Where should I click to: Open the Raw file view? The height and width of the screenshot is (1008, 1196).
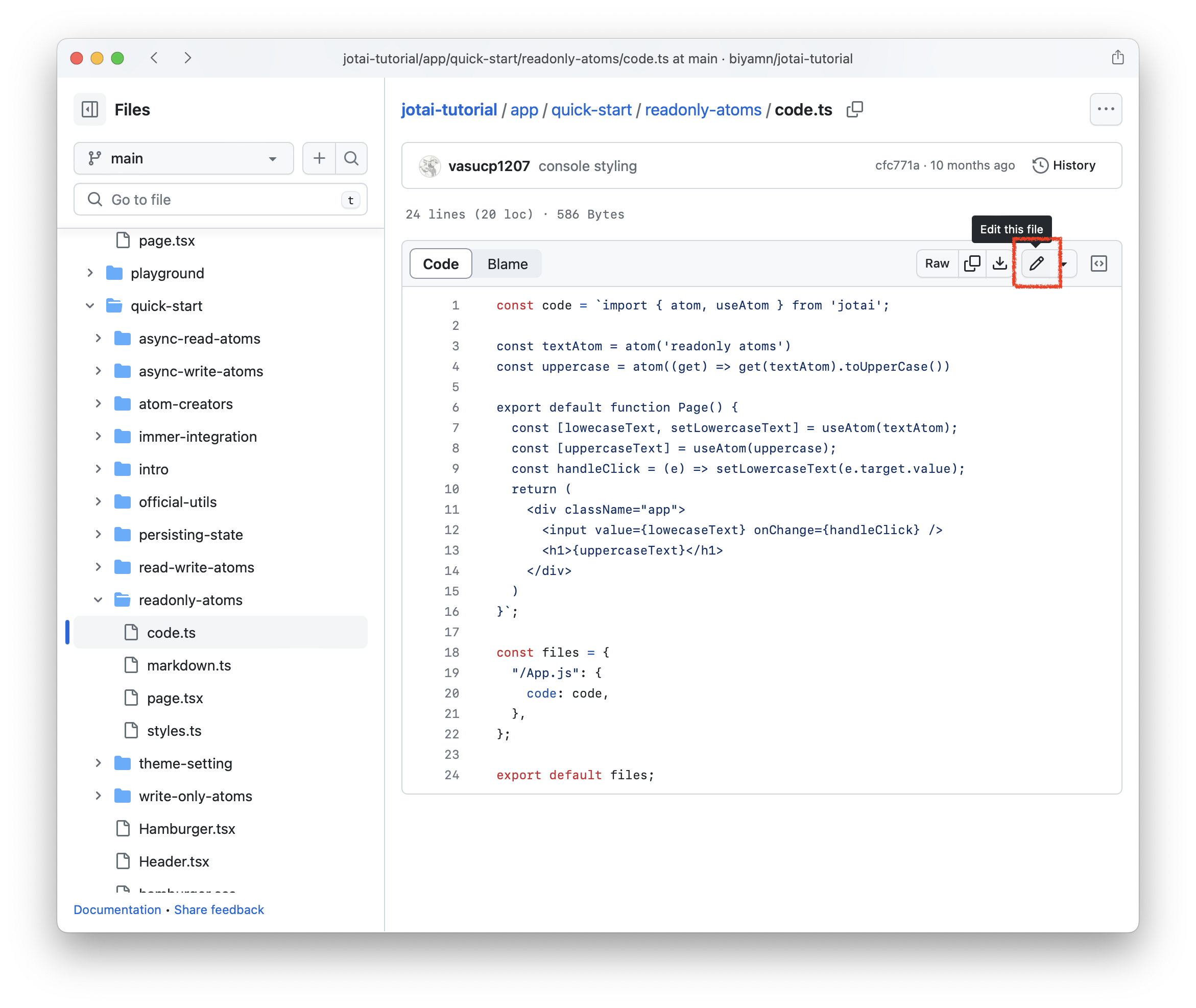click(x=937, y=263)
